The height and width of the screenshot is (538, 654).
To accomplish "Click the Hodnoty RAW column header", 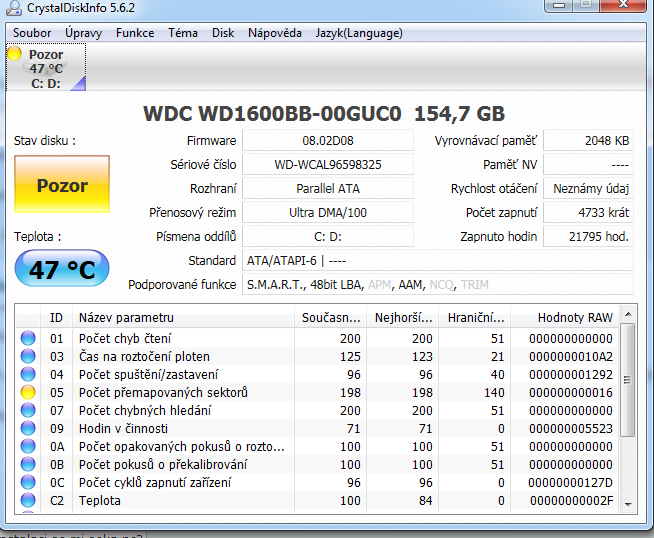I will [565, 317].
